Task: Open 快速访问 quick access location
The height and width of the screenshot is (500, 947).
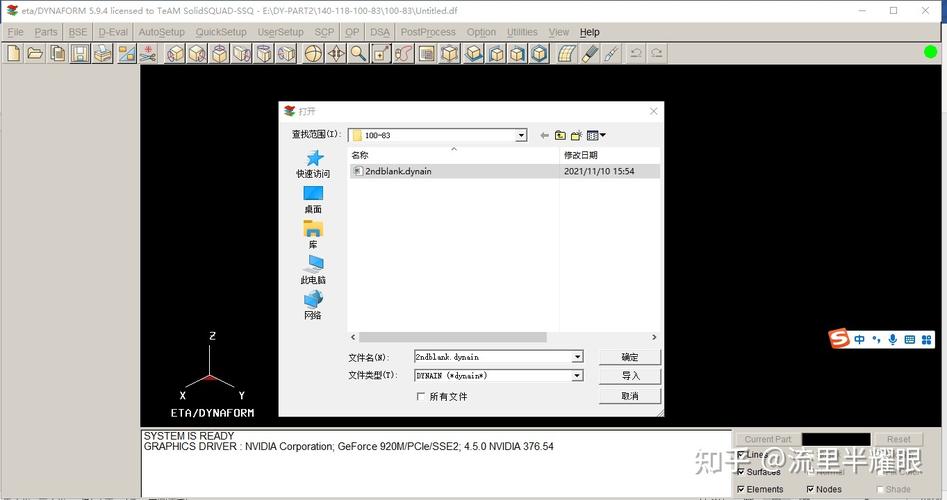Action: (x=313, y=164)
